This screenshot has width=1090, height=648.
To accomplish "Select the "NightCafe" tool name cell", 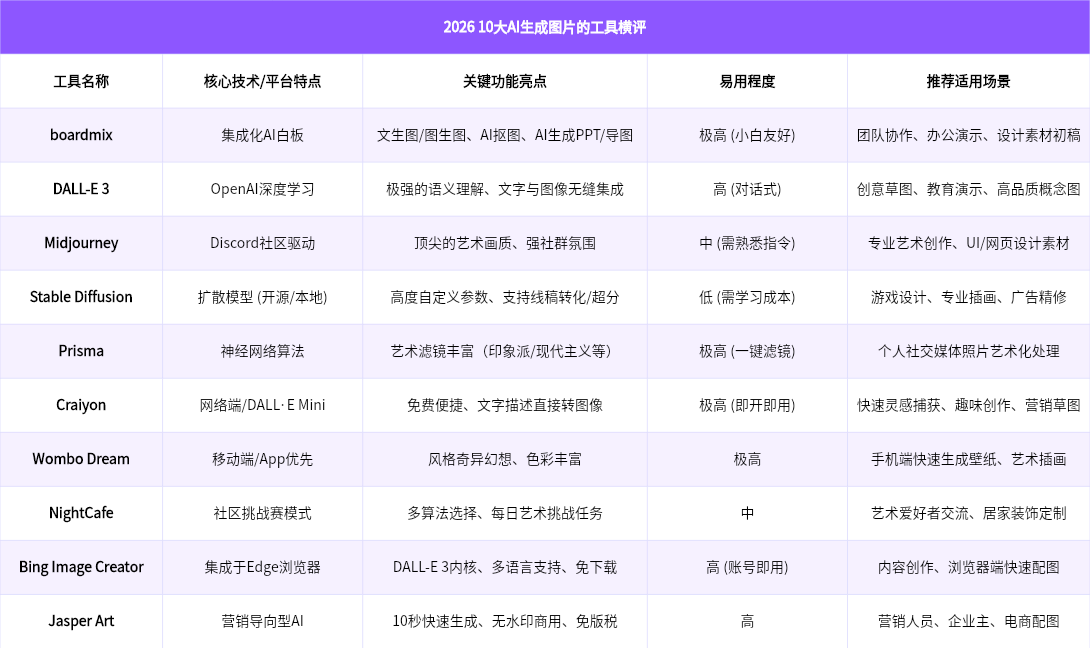I will (x=81, y=513).
